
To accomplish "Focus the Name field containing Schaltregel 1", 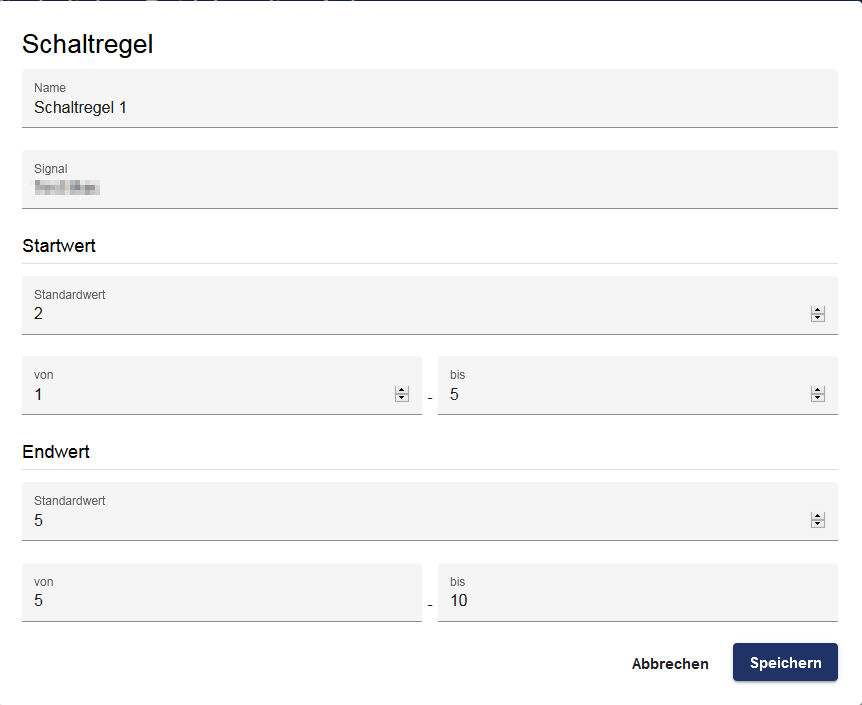I will coord(430,98).
